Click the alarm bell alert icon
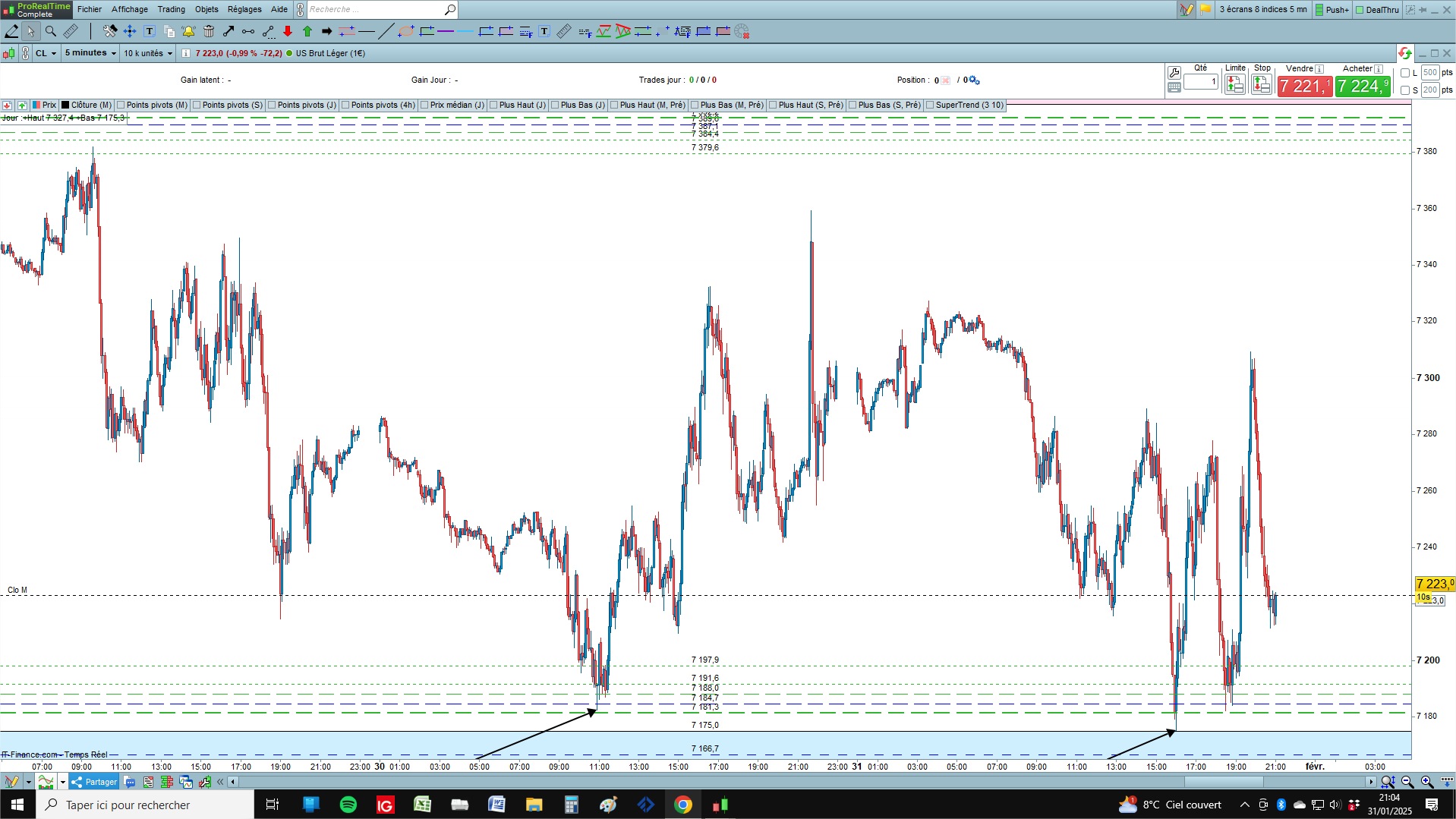 tap(189, 31)
